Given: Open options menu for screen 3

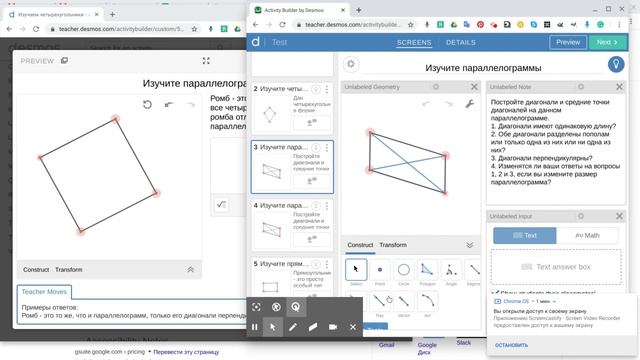Looking at the screenshot, I should [327, 148].
